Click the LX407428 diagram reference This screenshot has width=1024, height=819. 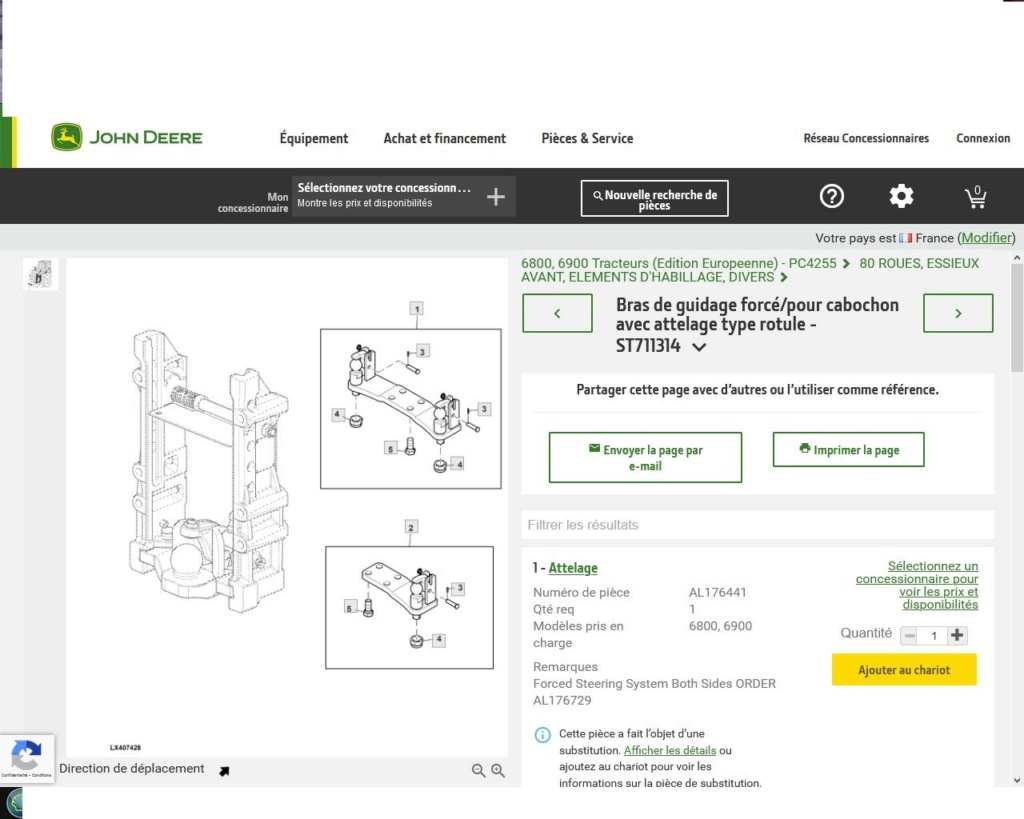[x=125, y=747]
